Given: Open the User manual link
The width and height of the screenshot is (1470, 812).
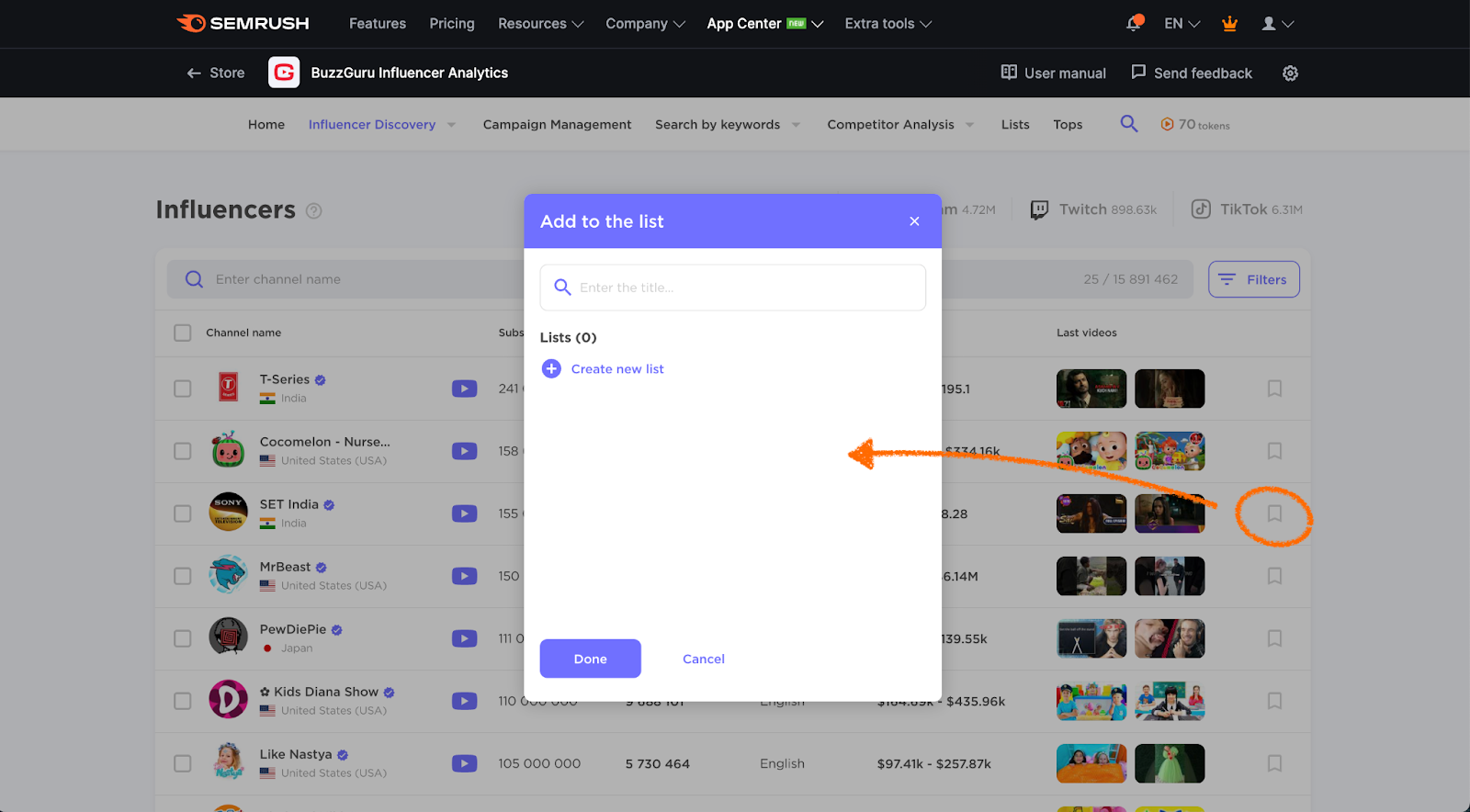Looking at the screenshot, I should (1053, 73).
